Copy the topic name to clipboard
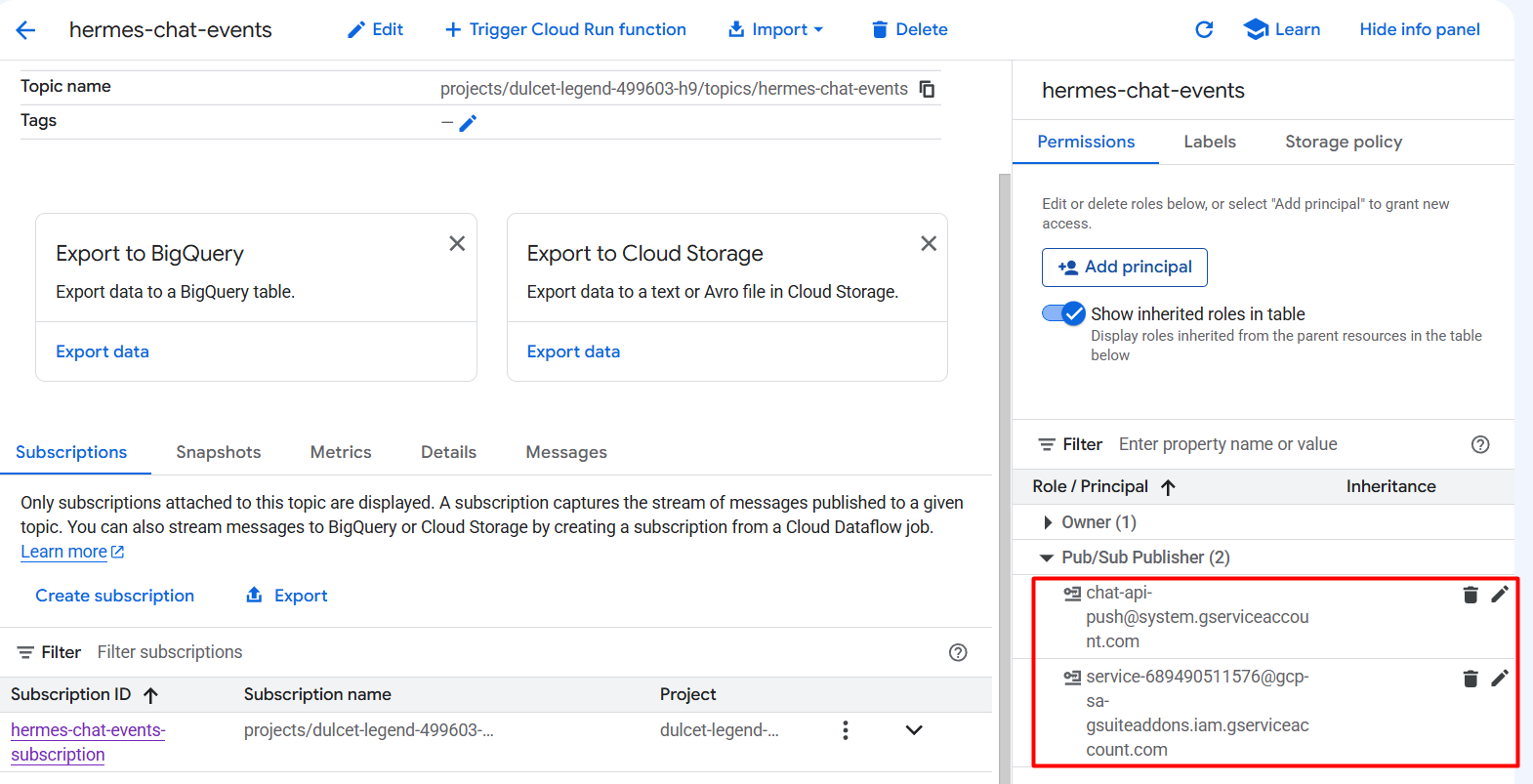The width and height of the screenshot is (1533, 784). click(x=928, y=89)
